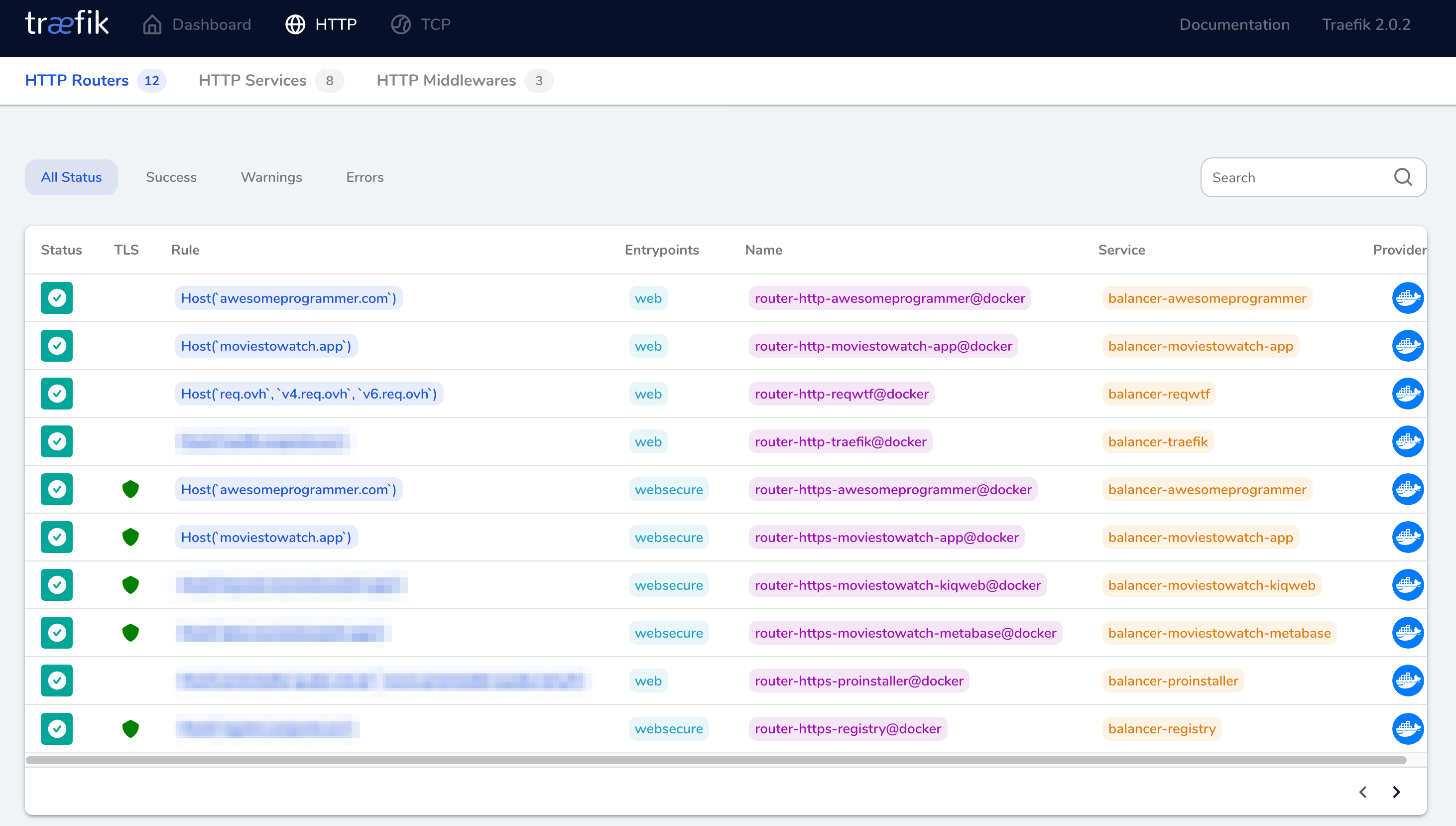
Task: Select the Warnings status filter
Action: [x=271, y=177]
